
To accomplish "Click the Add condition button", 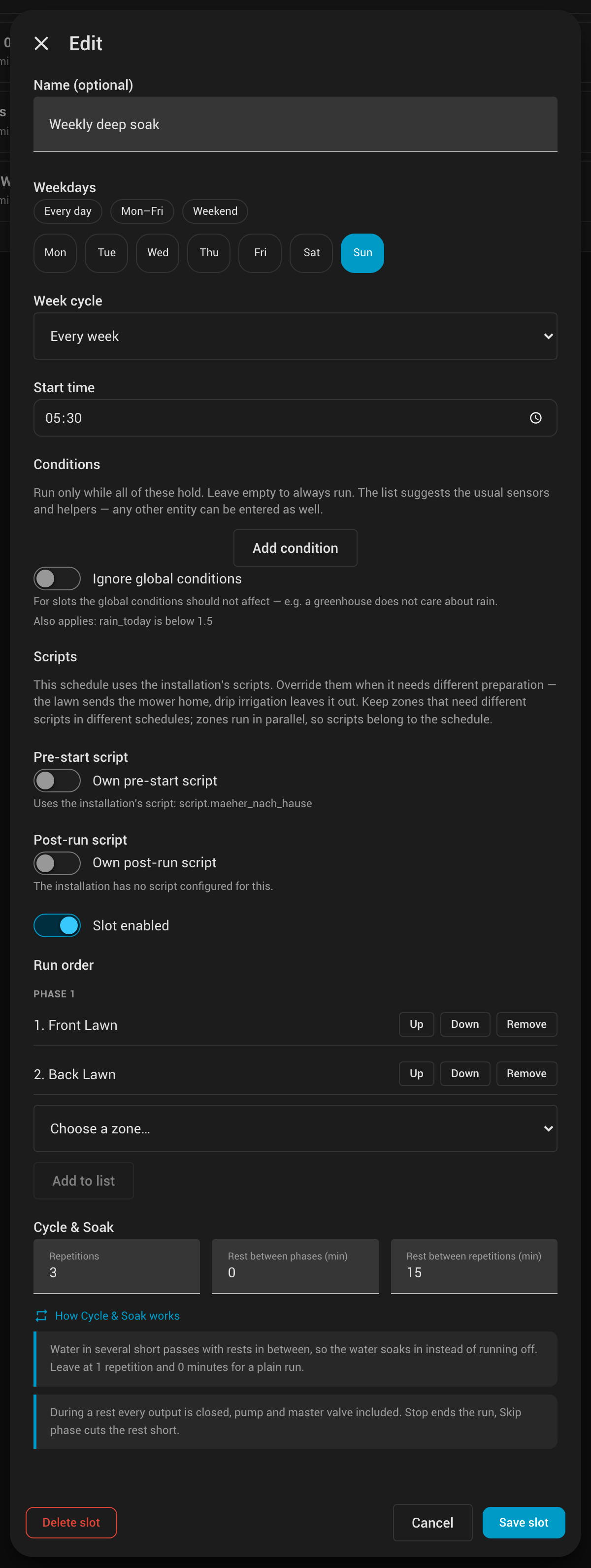I will (295, 548).
